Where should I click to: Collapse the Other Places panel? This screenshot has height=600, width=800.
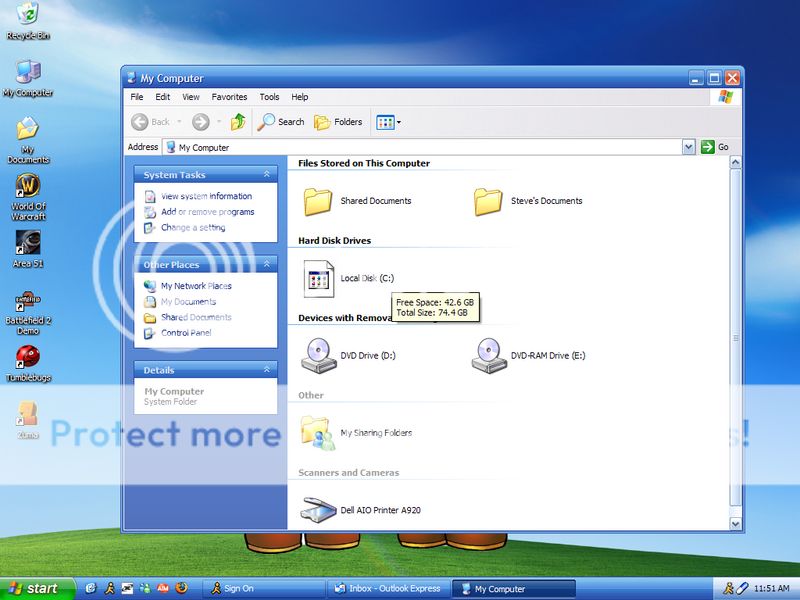click(x=267, y=265)
